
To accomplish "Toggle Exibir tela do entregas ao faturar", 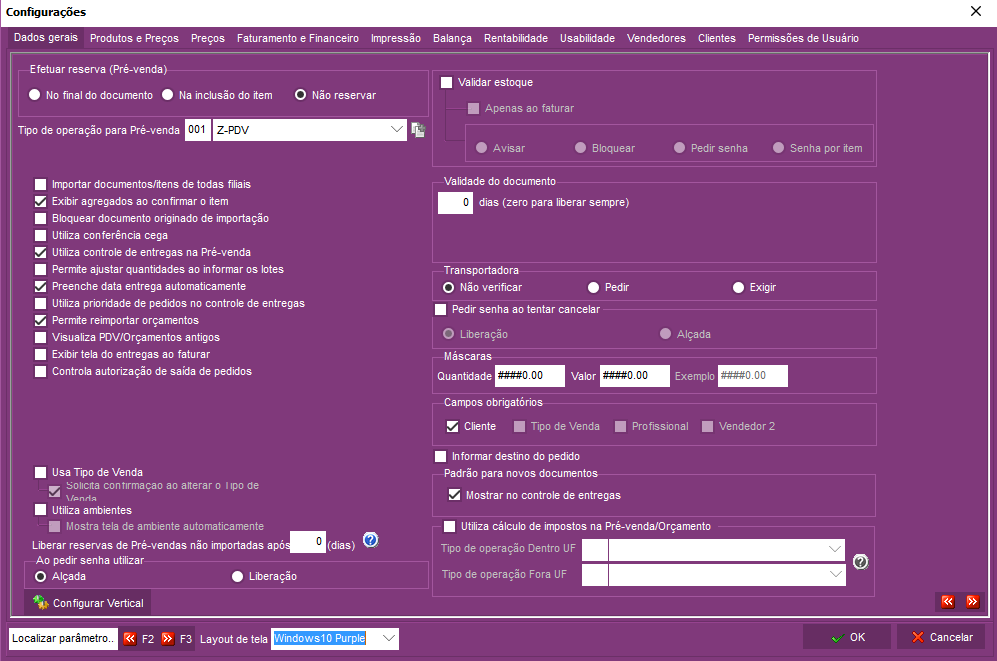I will coord(41,355).
